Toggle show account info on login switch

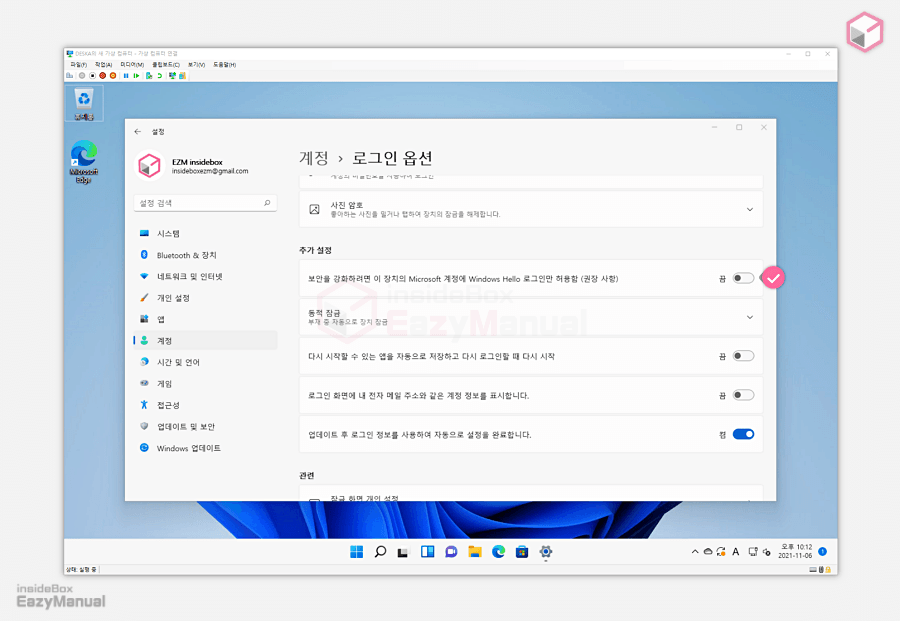[743, 395]
